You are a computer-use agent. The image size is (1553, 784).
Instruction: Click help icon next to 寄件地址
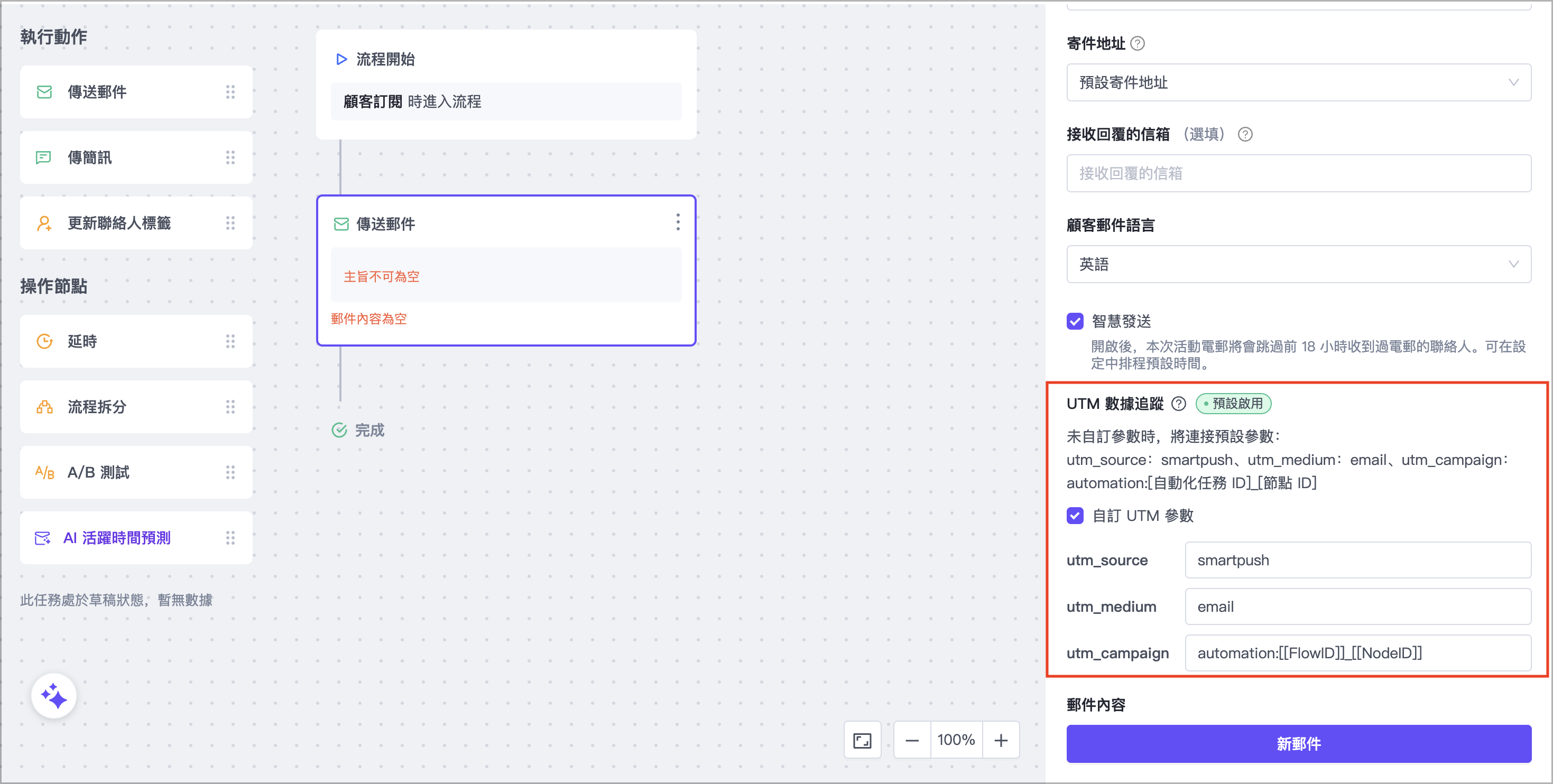(x=1137, y=43)
